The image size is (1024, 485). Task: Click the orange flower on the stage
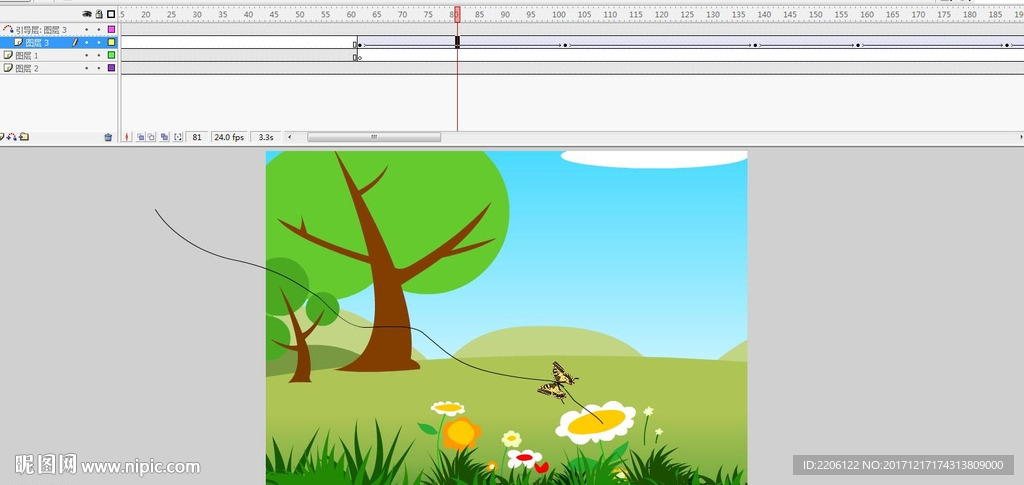click(462, 433)
